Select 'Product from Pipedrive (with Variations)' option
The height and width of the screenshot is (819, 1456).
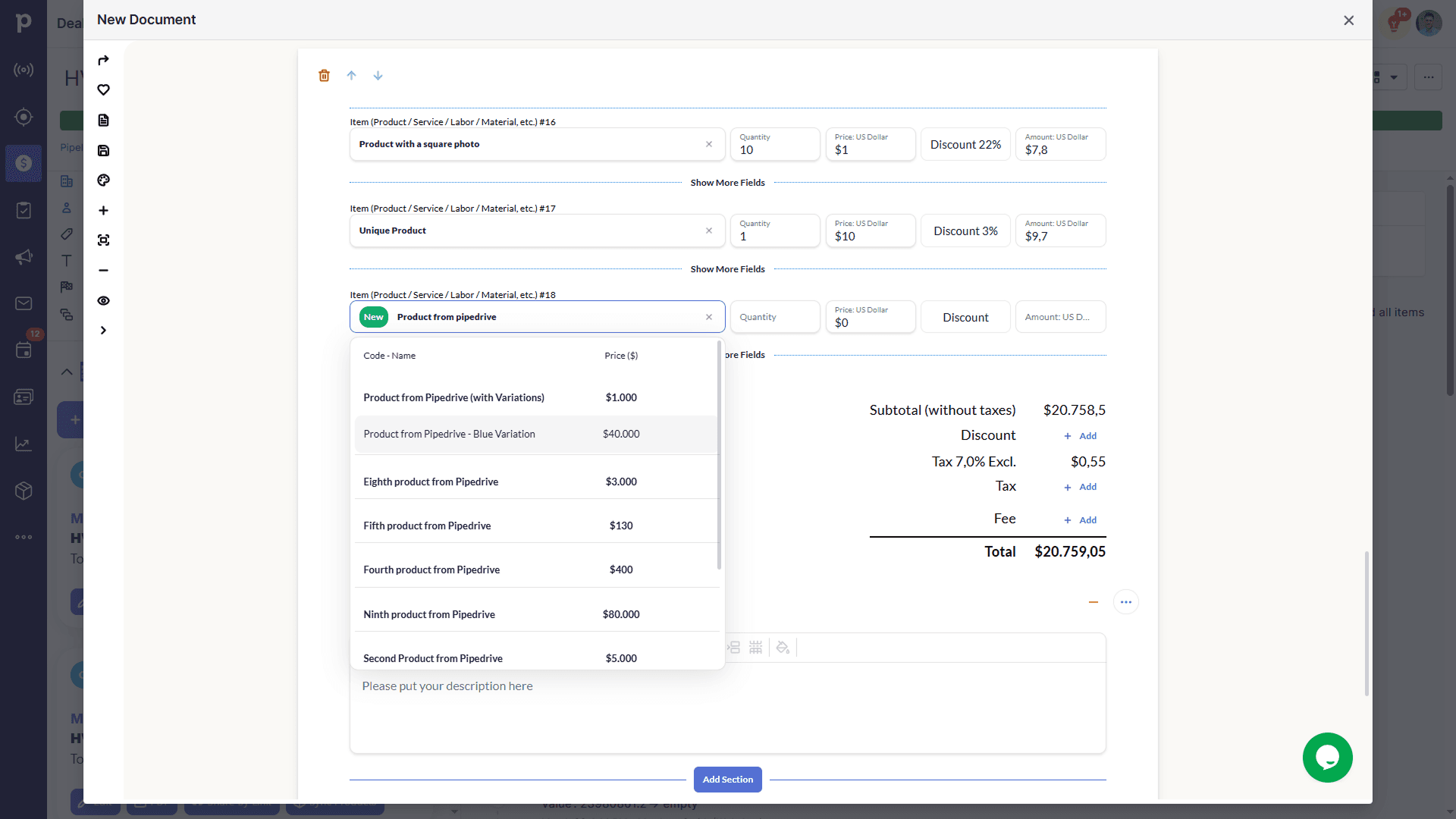pos(536,397)
